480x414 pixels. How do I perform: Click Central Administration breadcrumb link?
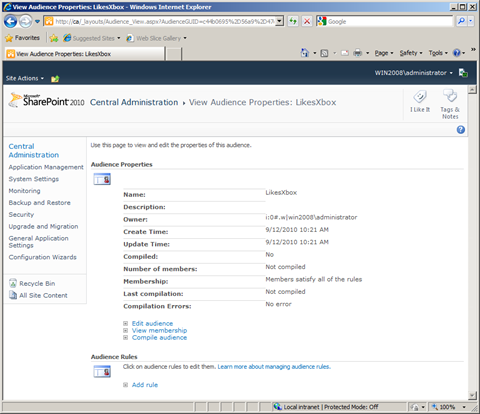(134, 102)
